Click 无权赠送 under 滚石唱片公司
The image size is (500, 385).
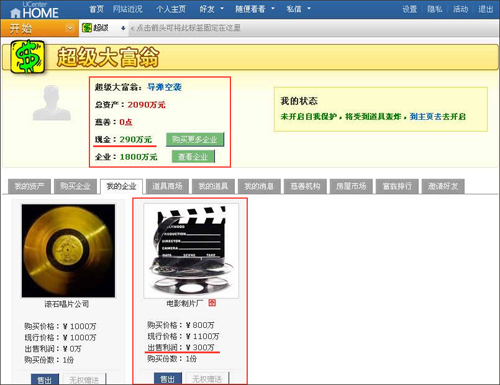(x=84, y=380)
